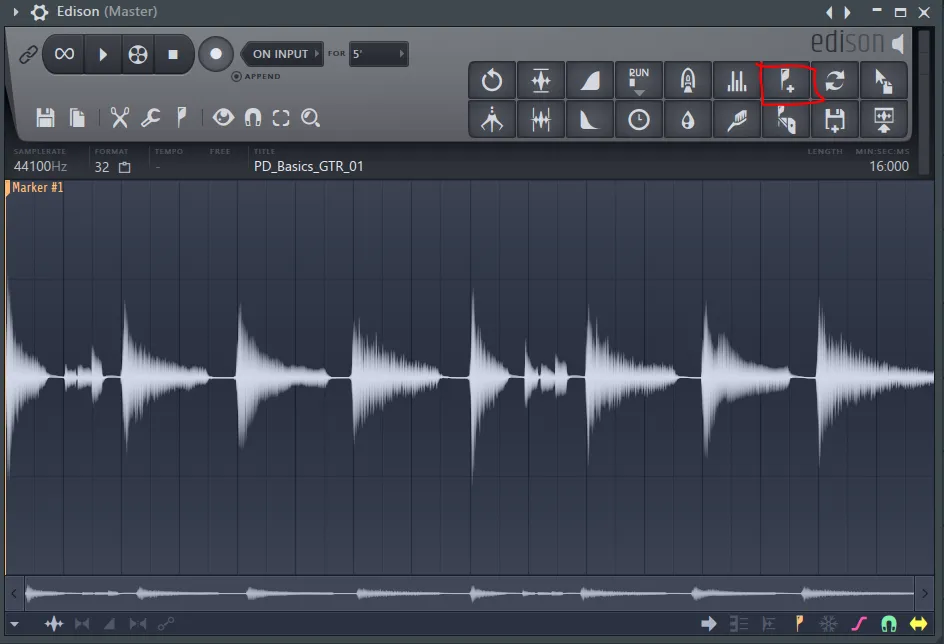Image resolution: width=944 pixels, height=644 pixels.
Task: Click the gear plugin options icon
Action: click(39, 12)
